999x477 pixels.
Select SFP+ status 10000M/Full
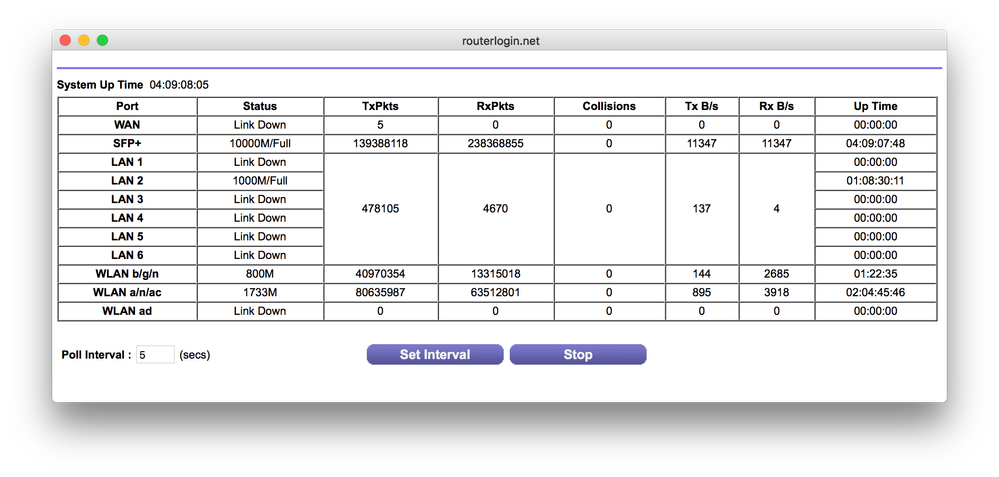point(260,143)
